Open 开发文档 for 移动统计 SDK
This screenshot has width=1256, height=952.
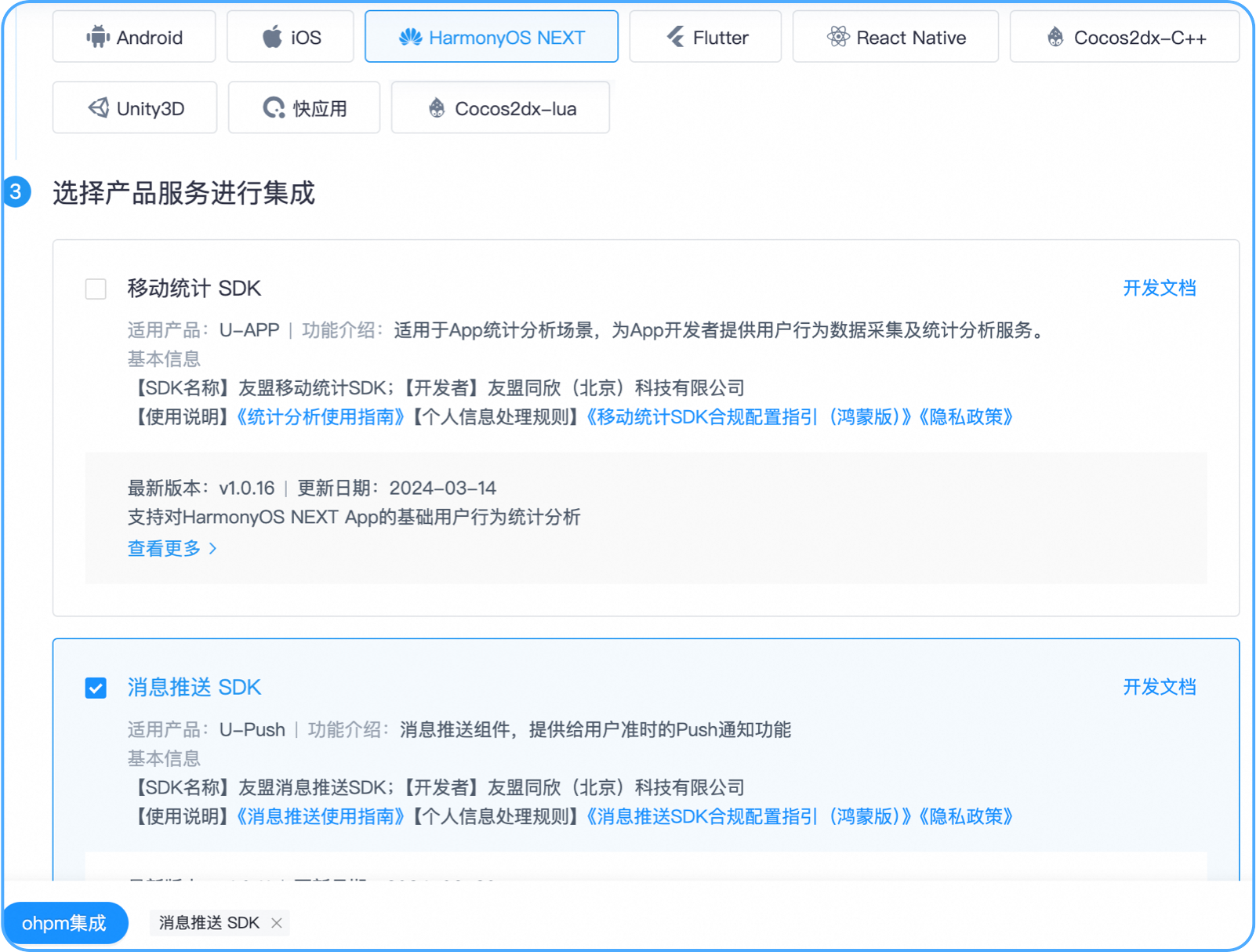pos(1160,289)
